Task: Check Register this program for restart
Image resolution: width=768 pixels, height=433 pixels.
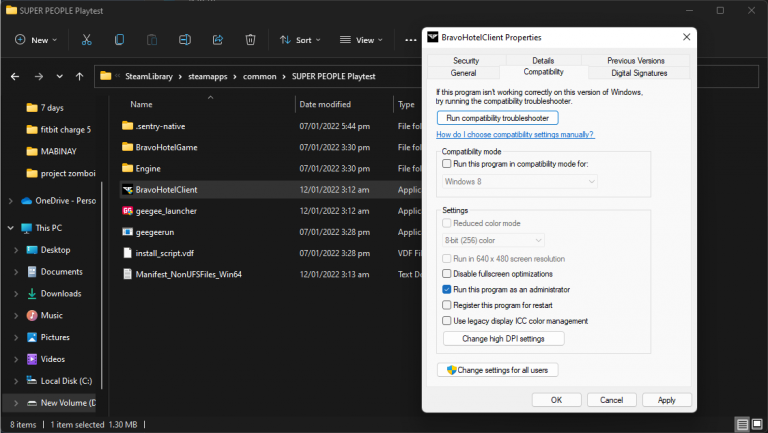Action: click(x=447, y=305)
